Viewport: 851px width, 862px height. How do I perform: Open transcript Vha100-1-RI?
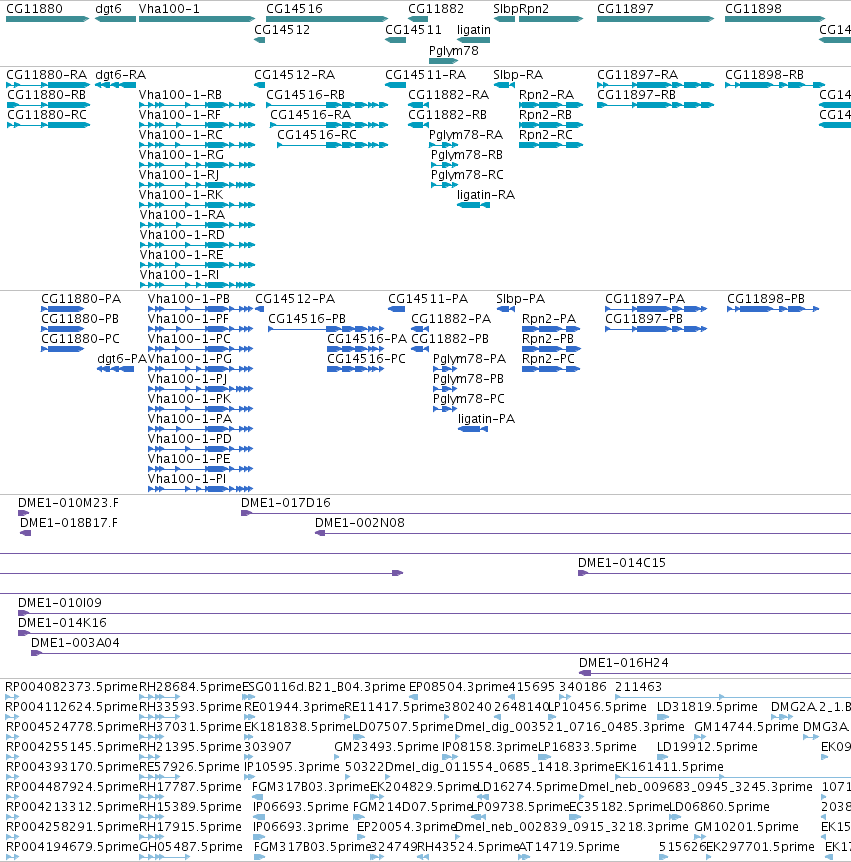tap(179, 275)
